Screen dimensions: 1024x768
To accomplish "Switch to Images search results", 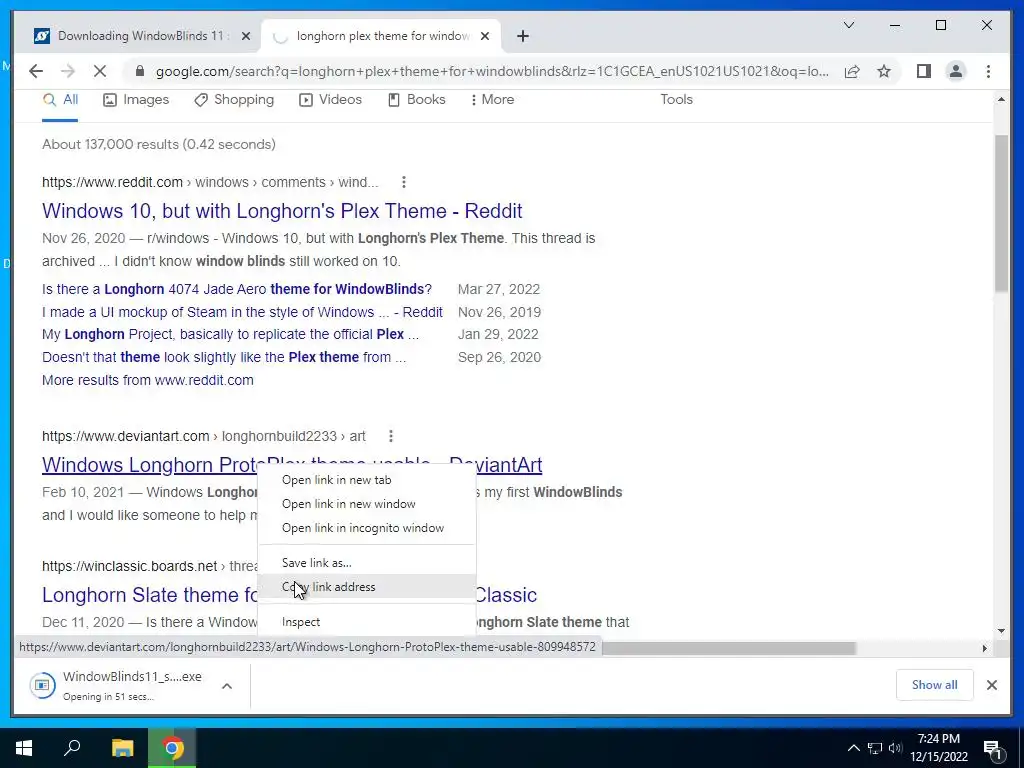I will (136, 100).
